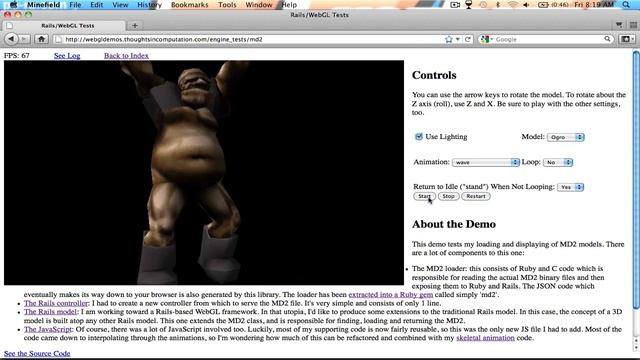Open the Bookmarks menu
640x360 pixels.
[x=189, y=4]
